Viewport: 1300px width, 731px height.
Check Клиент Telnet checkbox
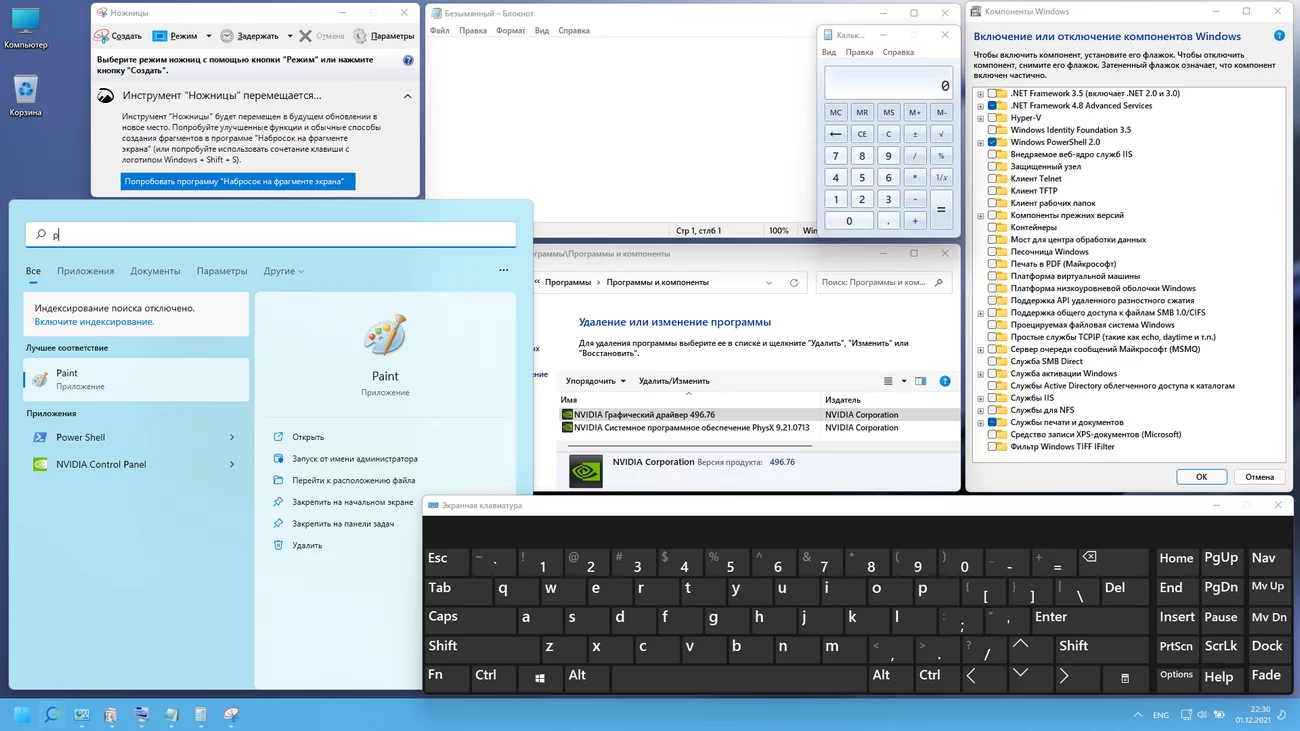[992, 179]
